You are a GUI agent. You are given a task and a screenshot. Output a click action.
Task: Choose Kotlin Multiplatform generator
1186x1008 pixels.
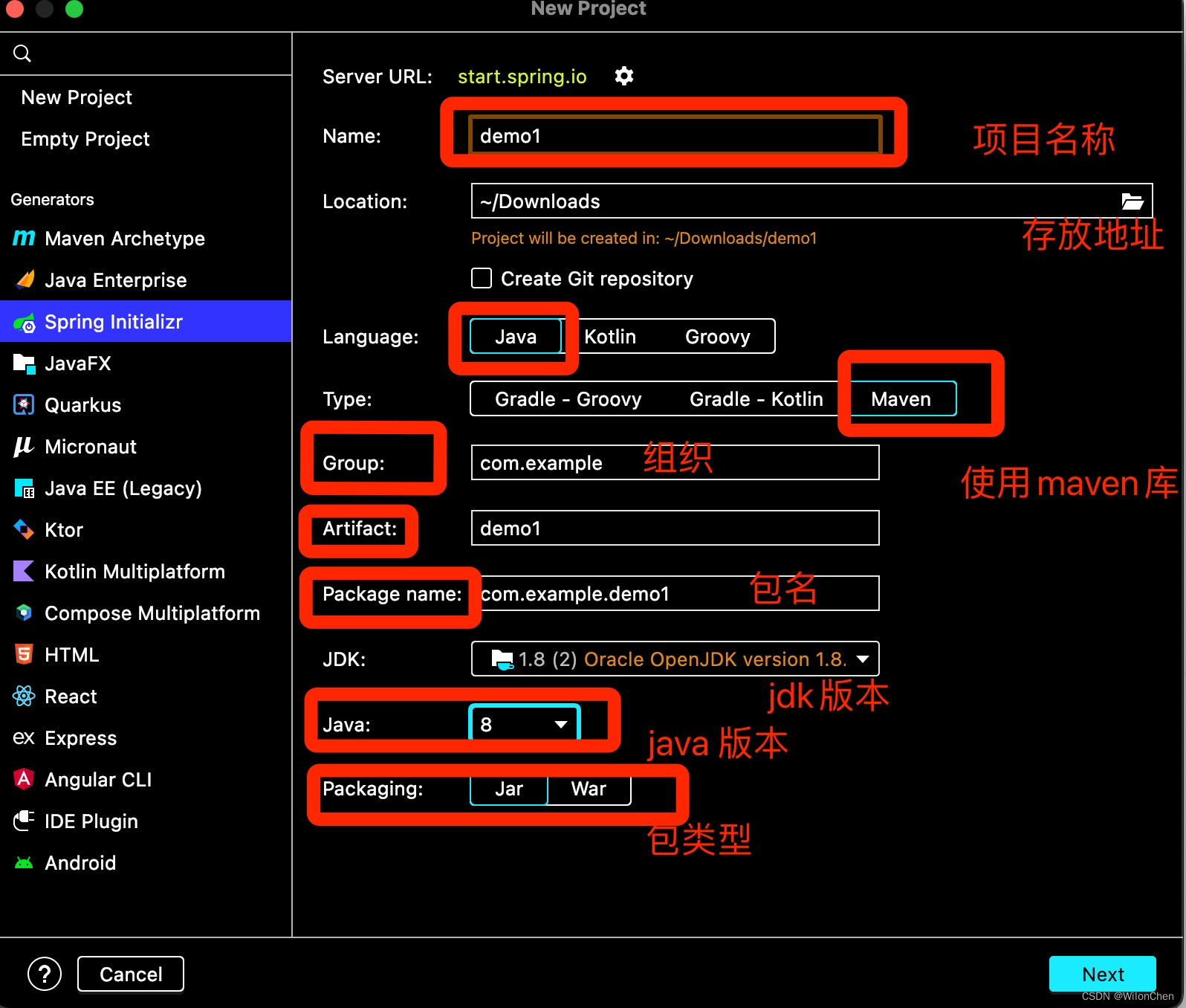tap(135, 572)
